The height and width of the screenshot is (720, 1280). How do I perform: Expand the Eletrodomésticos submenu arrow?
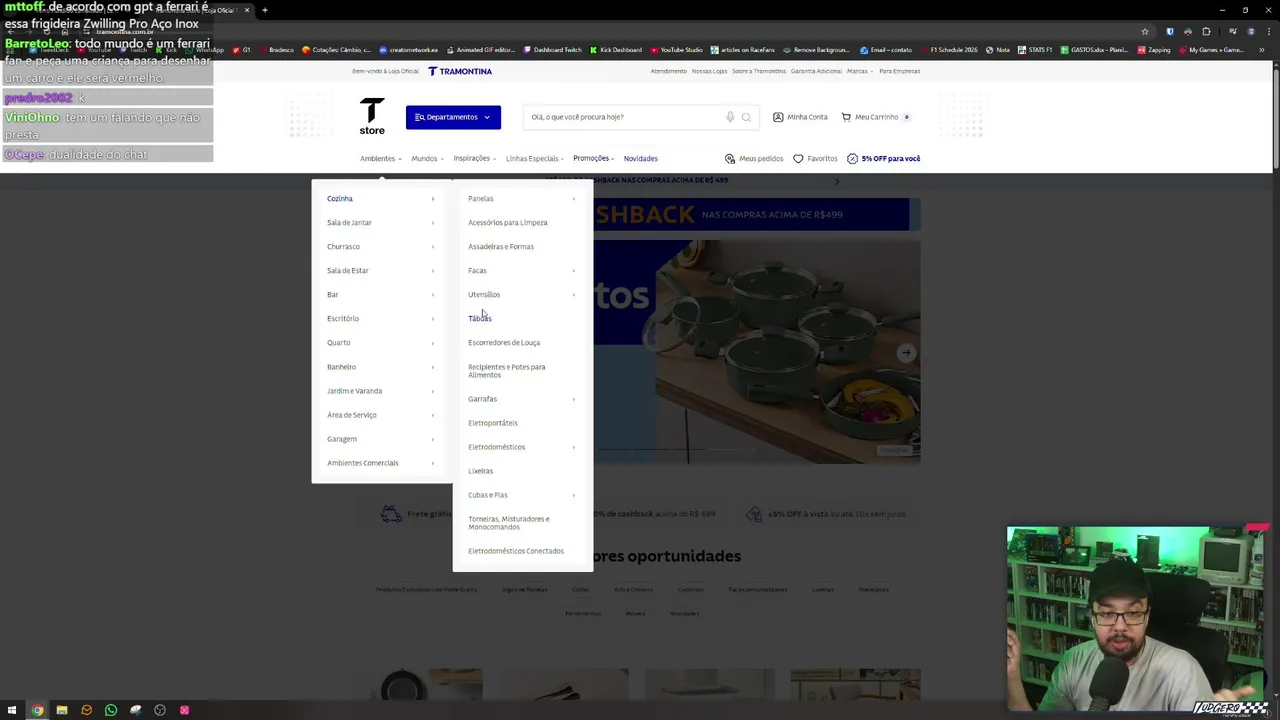[574, 446]
